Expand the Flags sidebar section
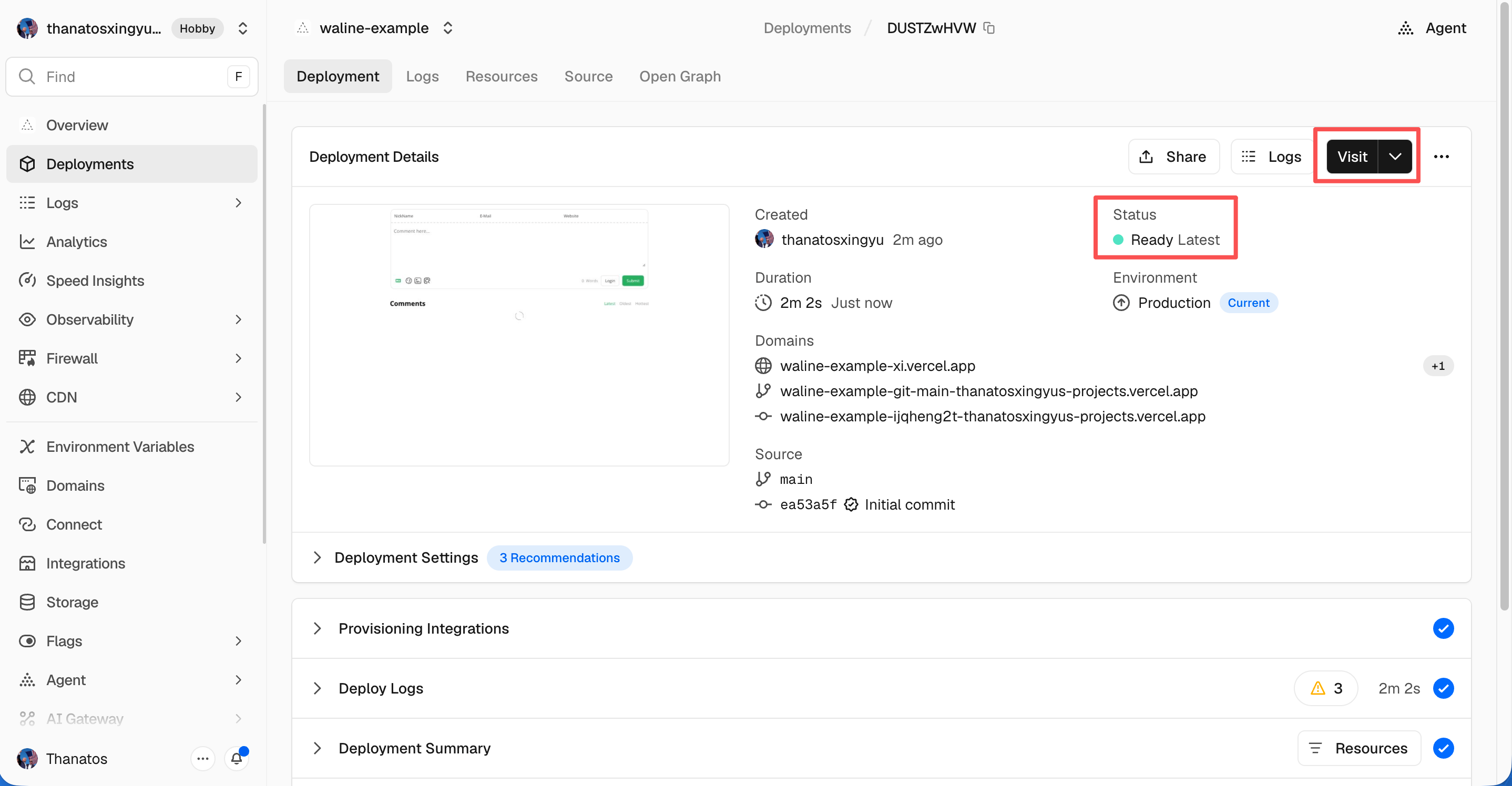 pos(238,640)
